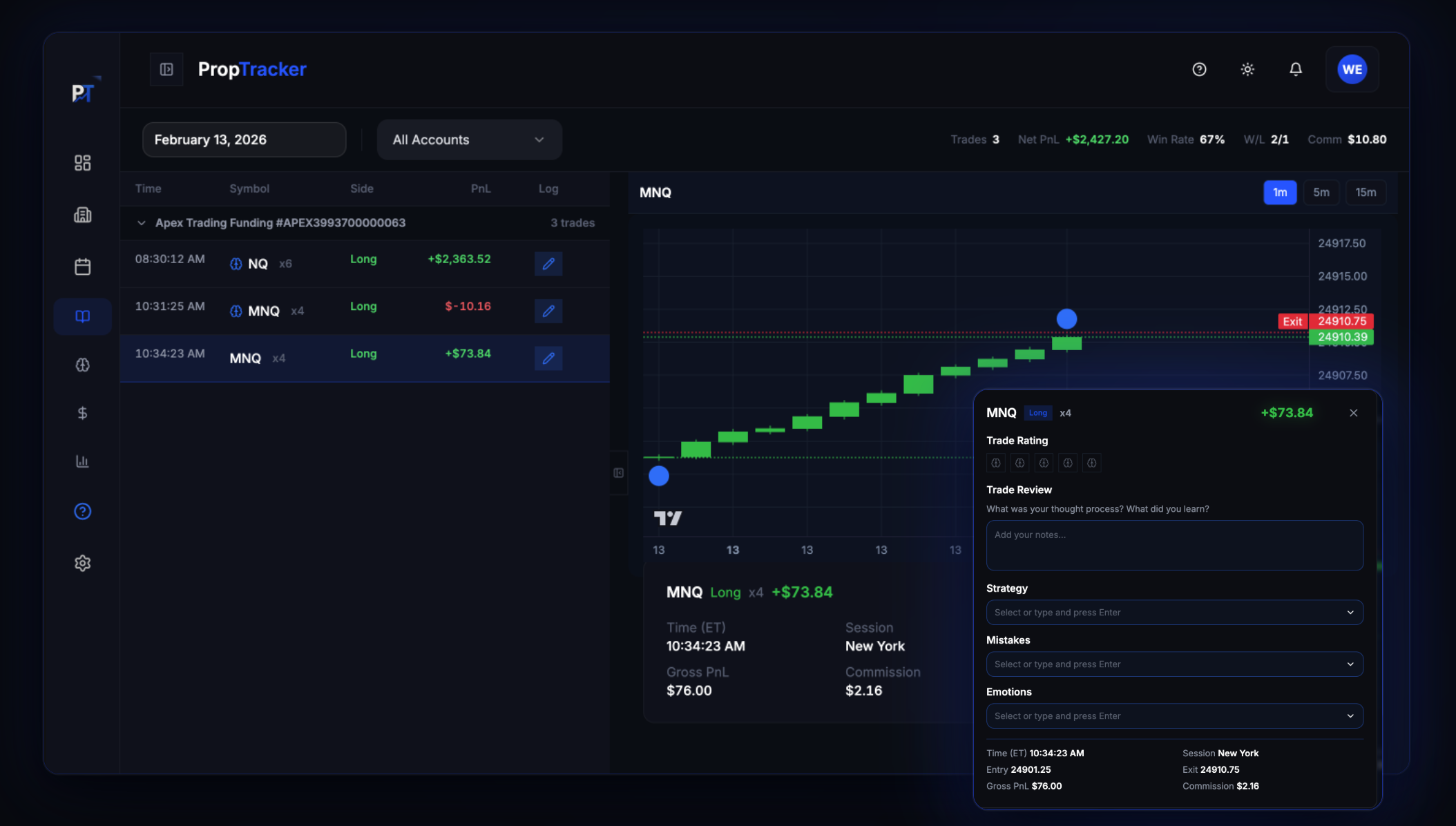The image size is (1456, 826).
Task: Open the Psychology brain icon in sidebar
Action: click(x=83, y=365)
